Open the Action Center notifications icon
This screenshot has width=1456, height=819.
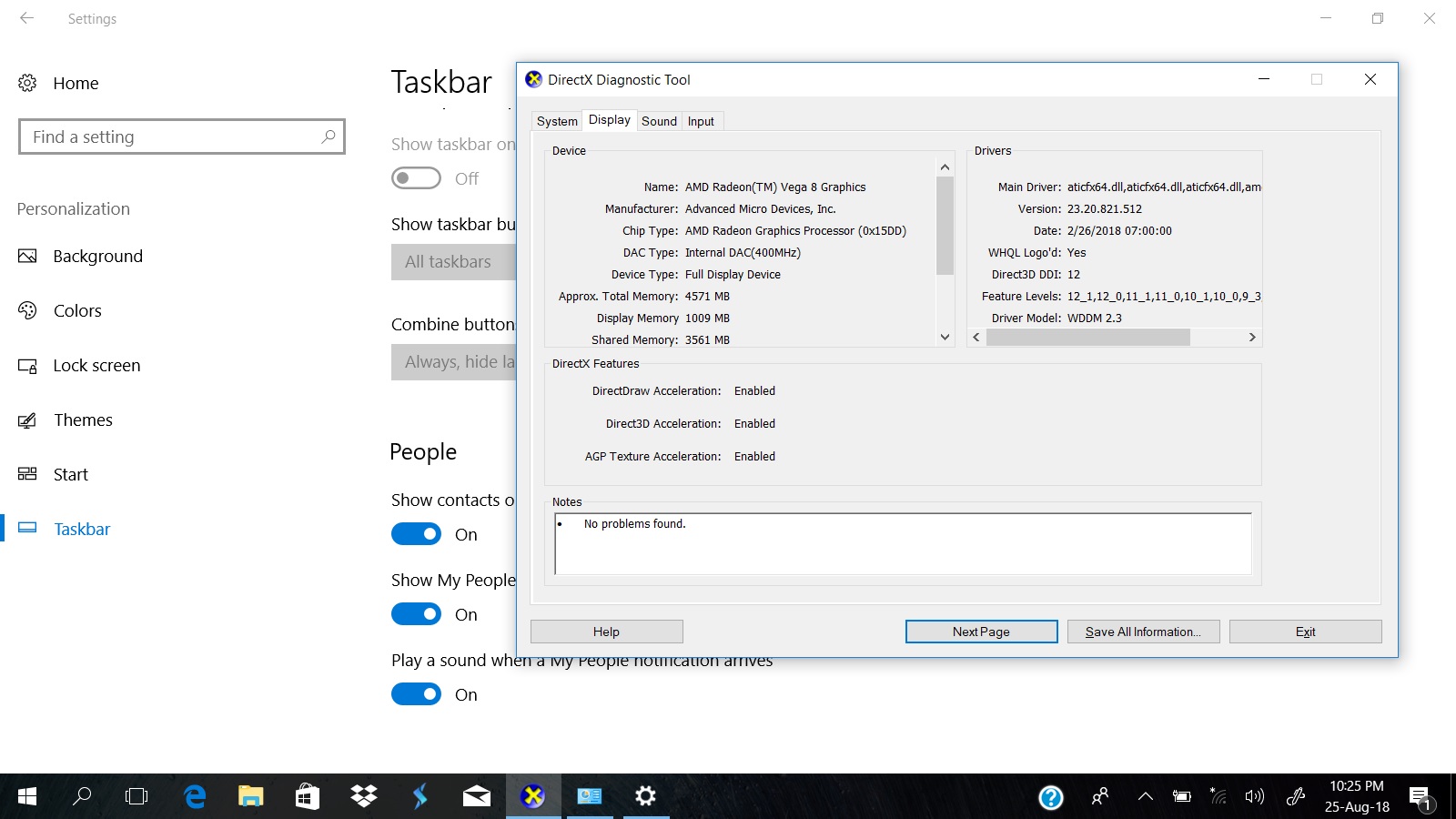click(x=1421, y=798)
